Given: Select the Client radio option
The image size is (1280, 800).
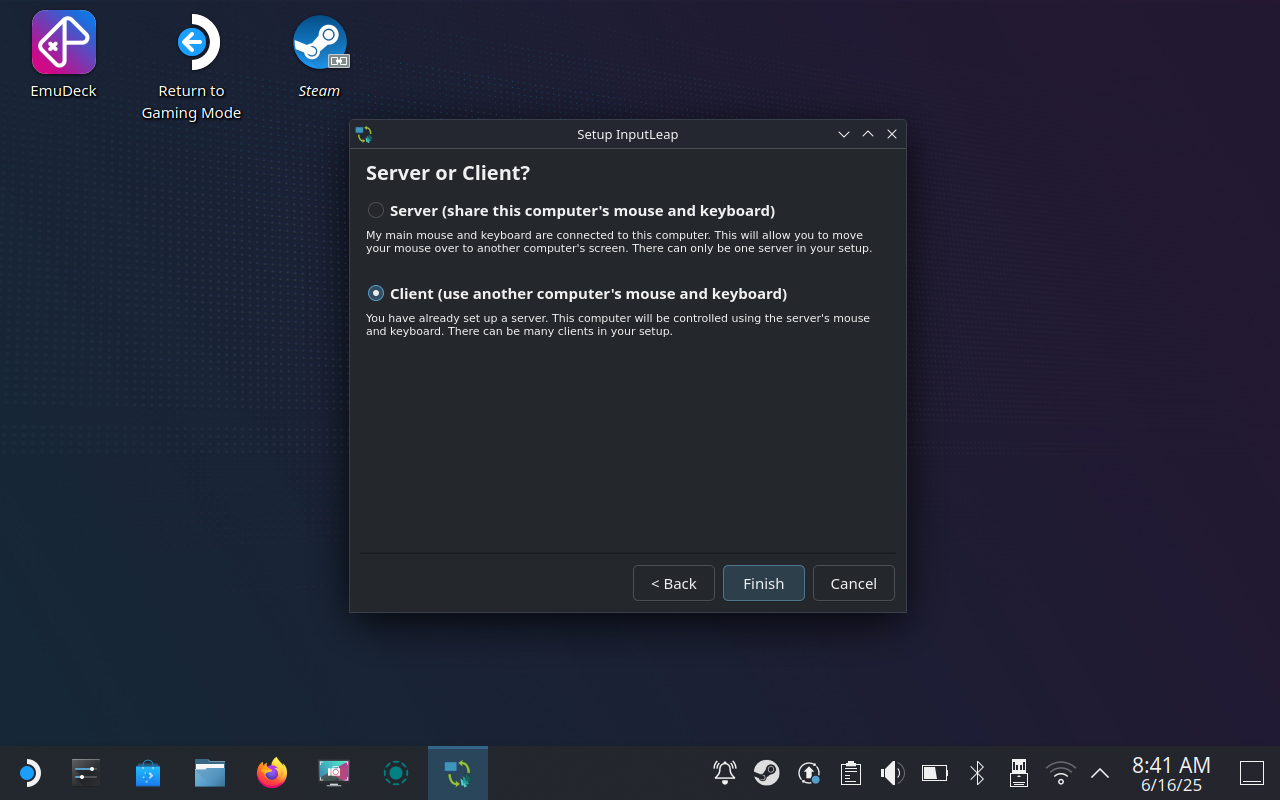Looking at the screenshot, I should click(x=376, y=293).
